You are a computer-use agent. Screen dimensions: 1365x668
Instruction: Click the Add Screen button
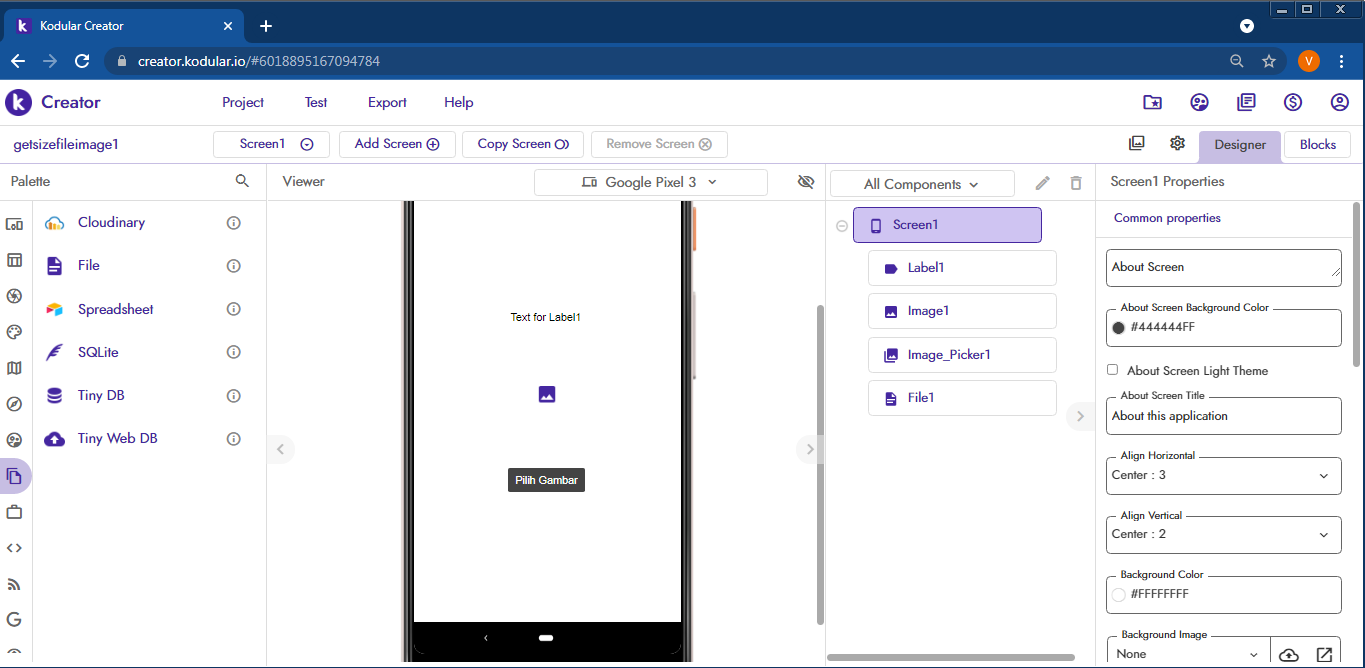pos(397,144)
